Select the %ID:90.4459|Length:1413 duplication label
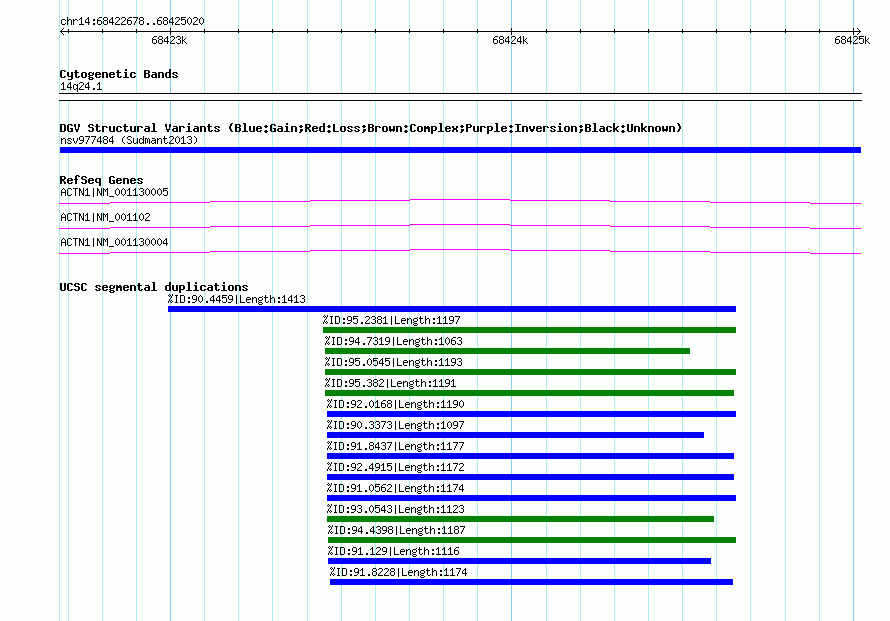Viewport: 890px width, 621px height. click(x=237, y=299)
